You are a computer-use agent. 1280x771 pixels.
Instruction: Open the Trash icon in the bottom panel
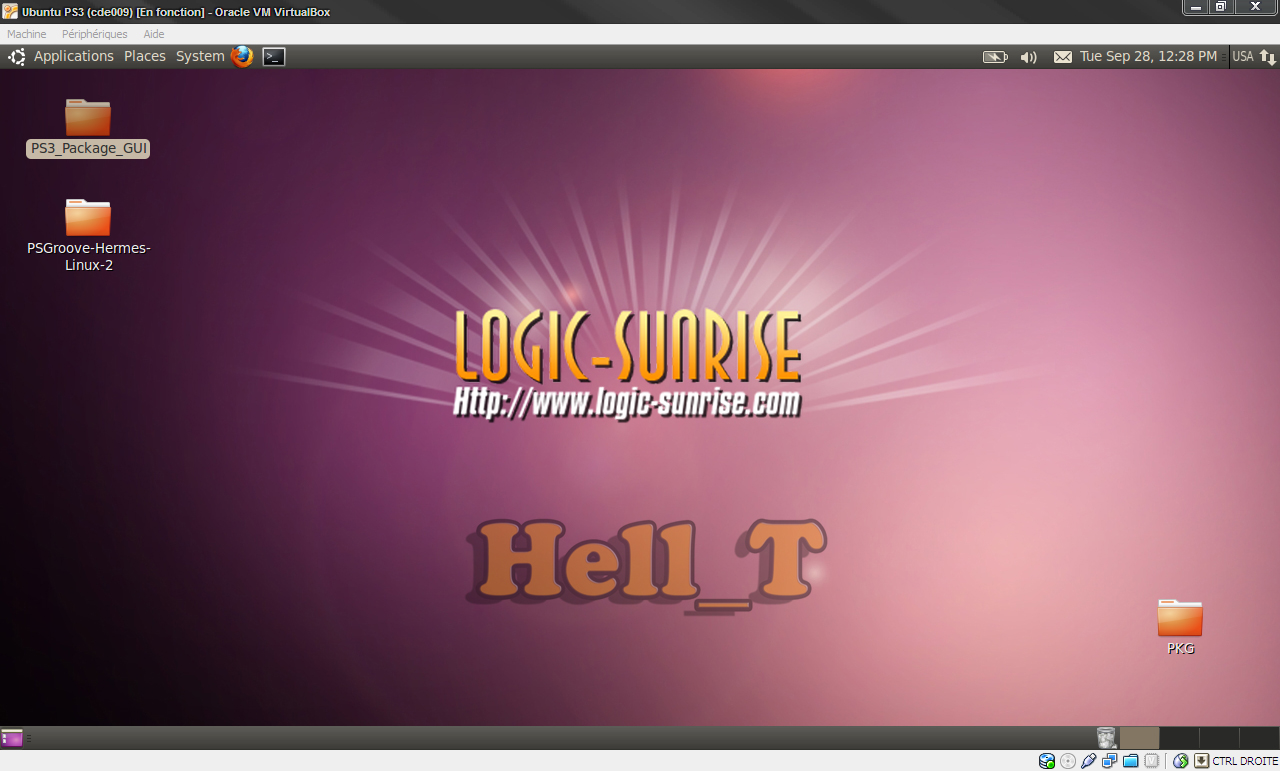click(x=1106, y=738)
